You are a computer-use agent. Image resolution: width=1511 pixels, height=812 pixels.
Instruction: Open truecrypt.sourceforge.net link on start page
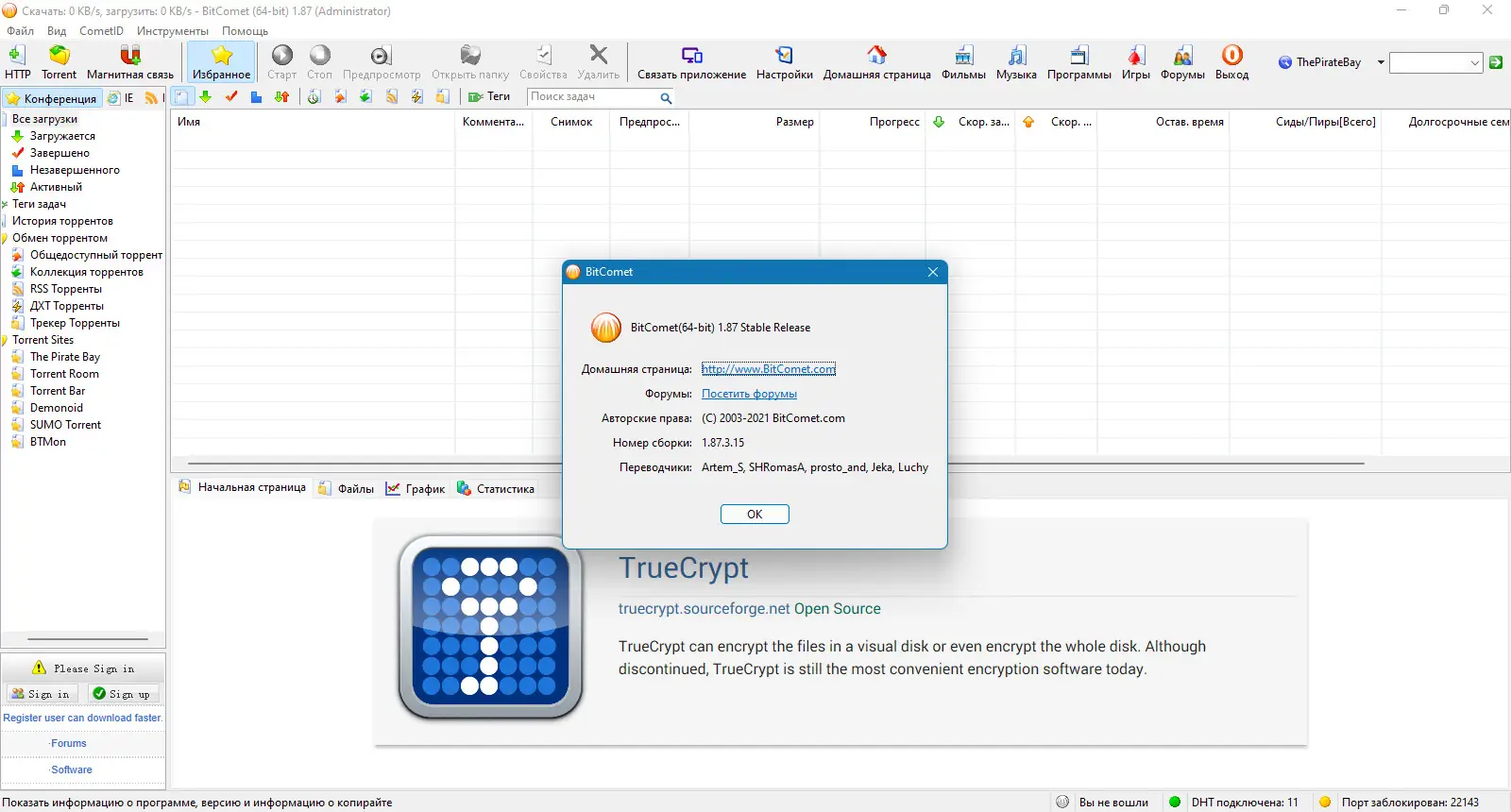tap(704, 609)
